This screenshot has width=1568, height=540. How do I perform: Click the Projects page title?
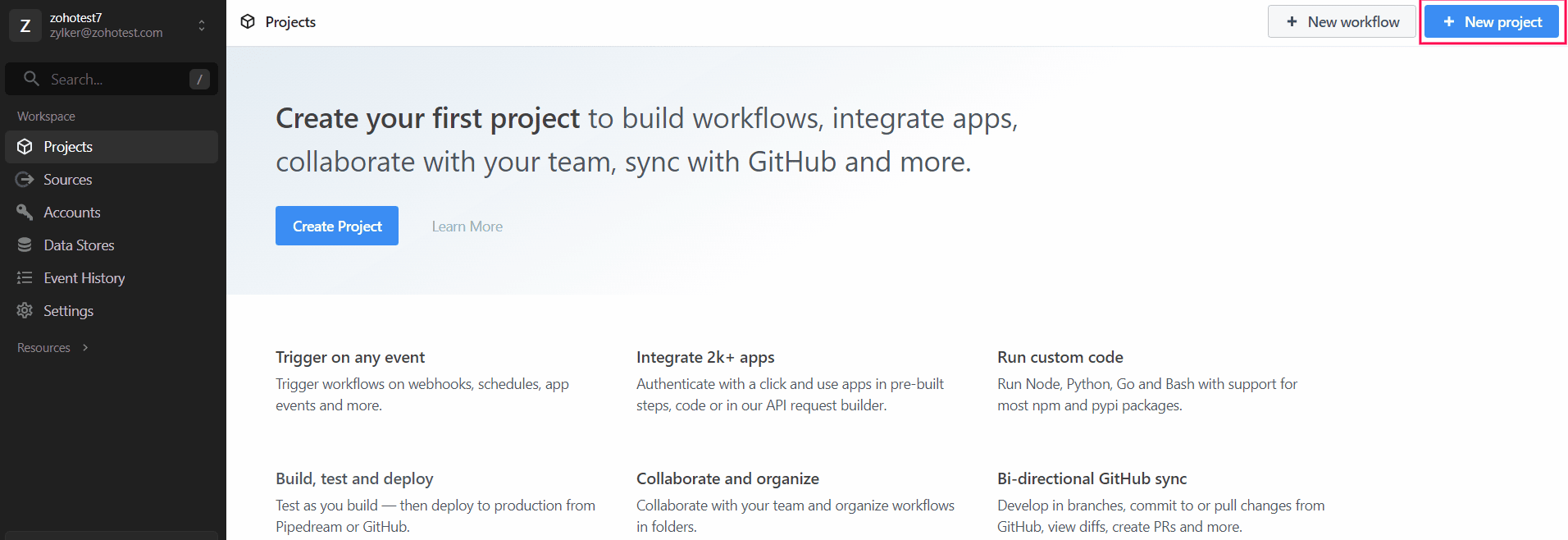[290, 22]
